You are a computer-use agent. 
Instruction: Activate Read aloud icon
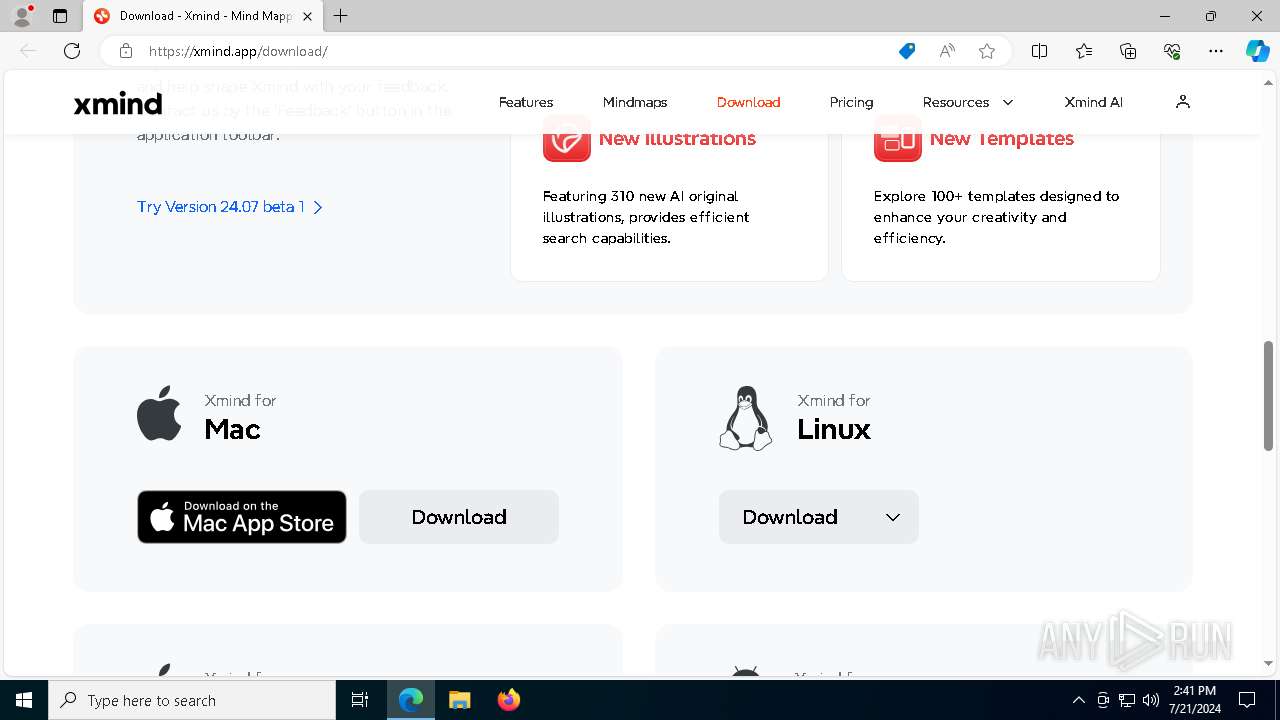point(947,51)
